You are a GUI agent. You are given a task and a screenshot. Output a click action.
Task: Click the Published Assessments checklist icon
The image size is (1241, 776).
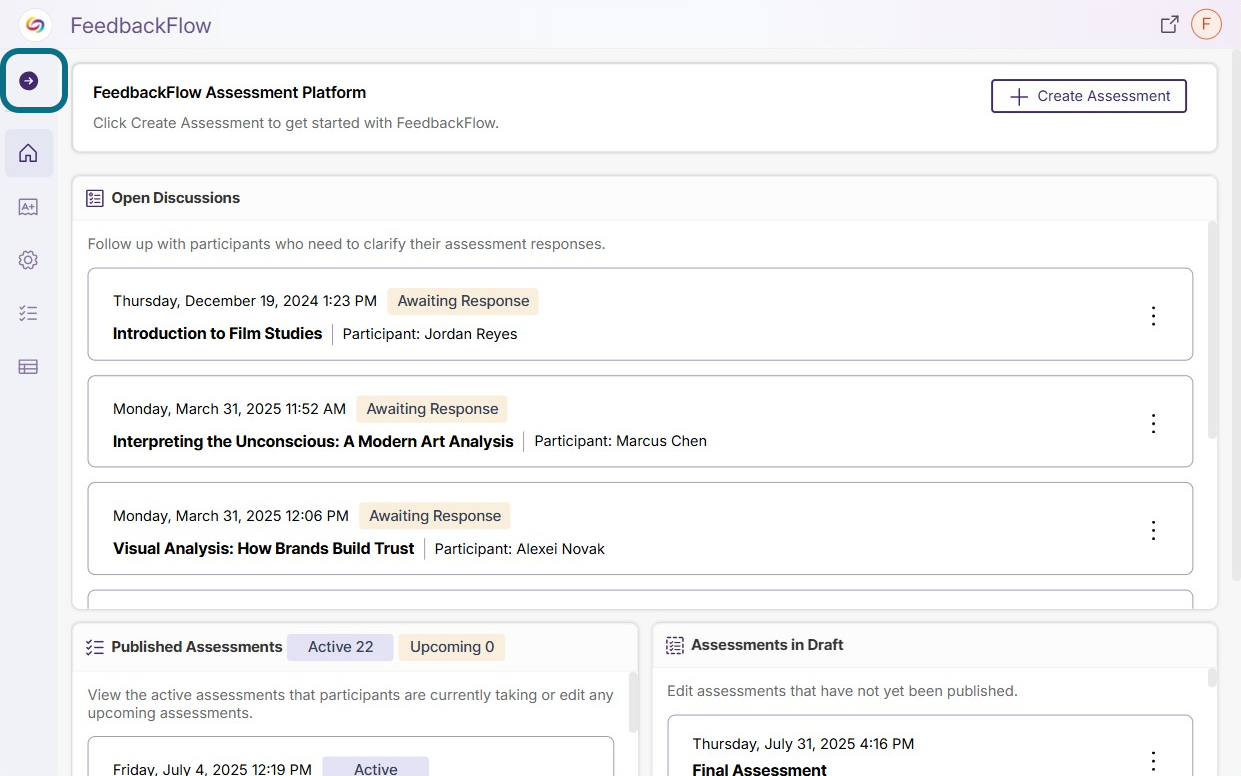(94, 647)
